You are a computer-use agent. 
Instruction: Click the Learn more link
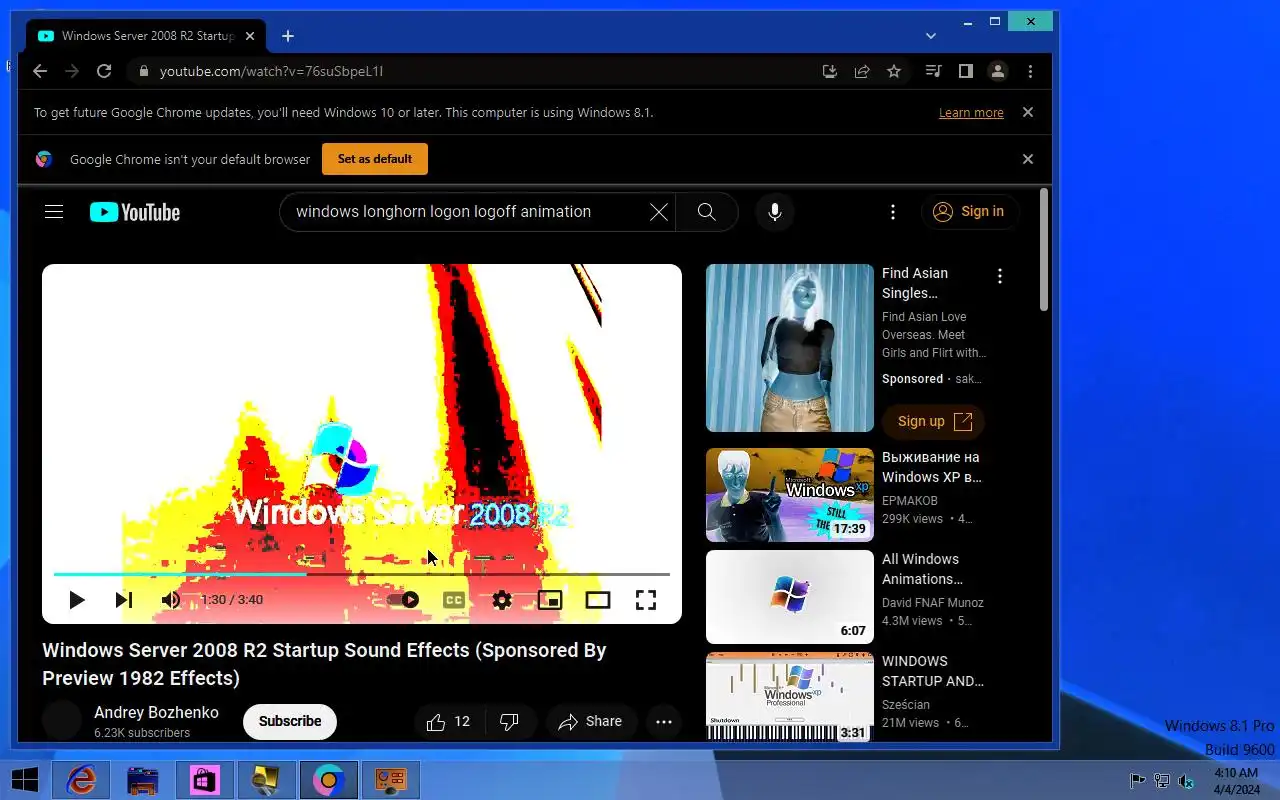[971, 113]
